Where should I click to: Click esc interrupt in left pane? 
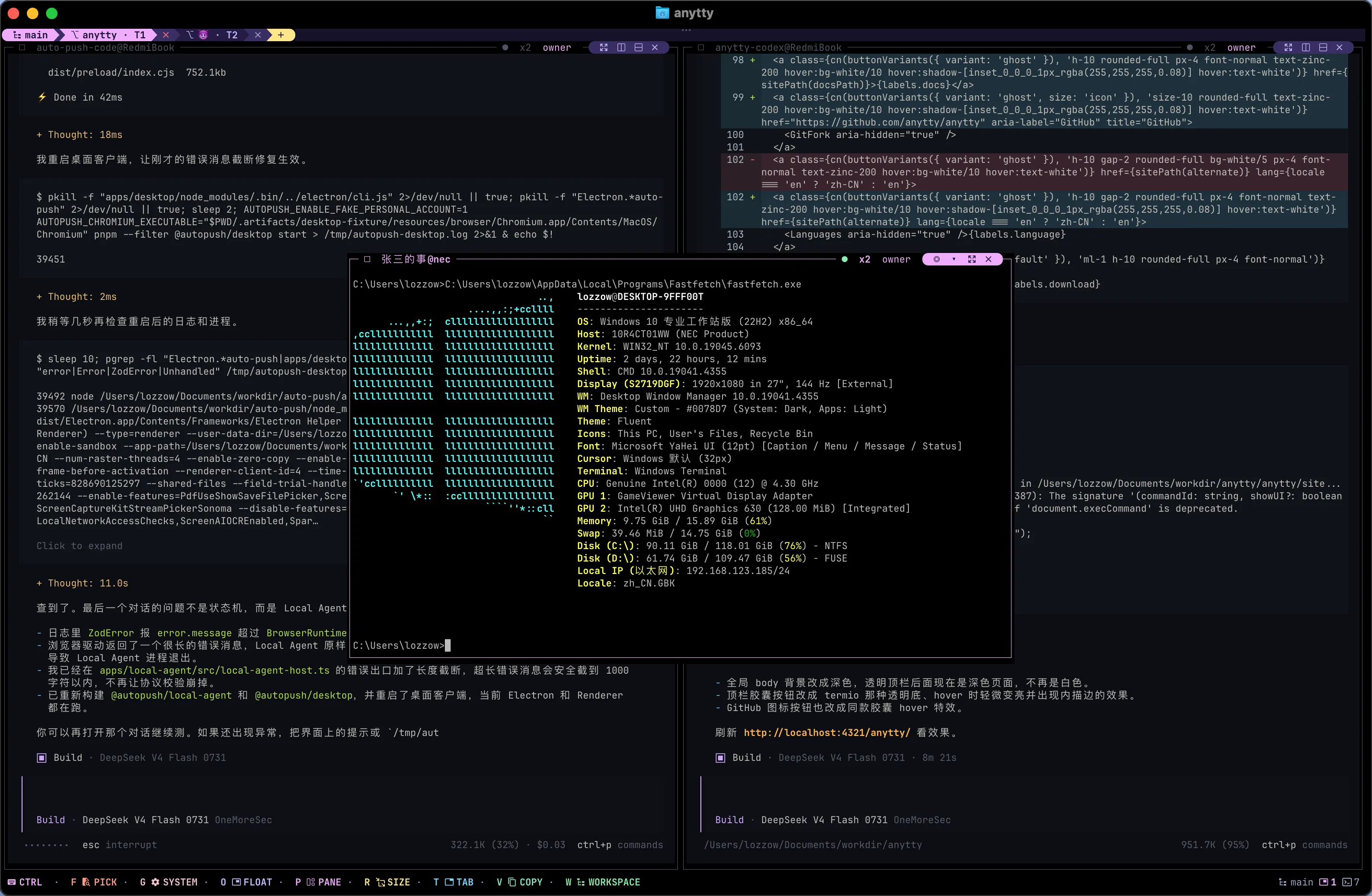(119, 845)
